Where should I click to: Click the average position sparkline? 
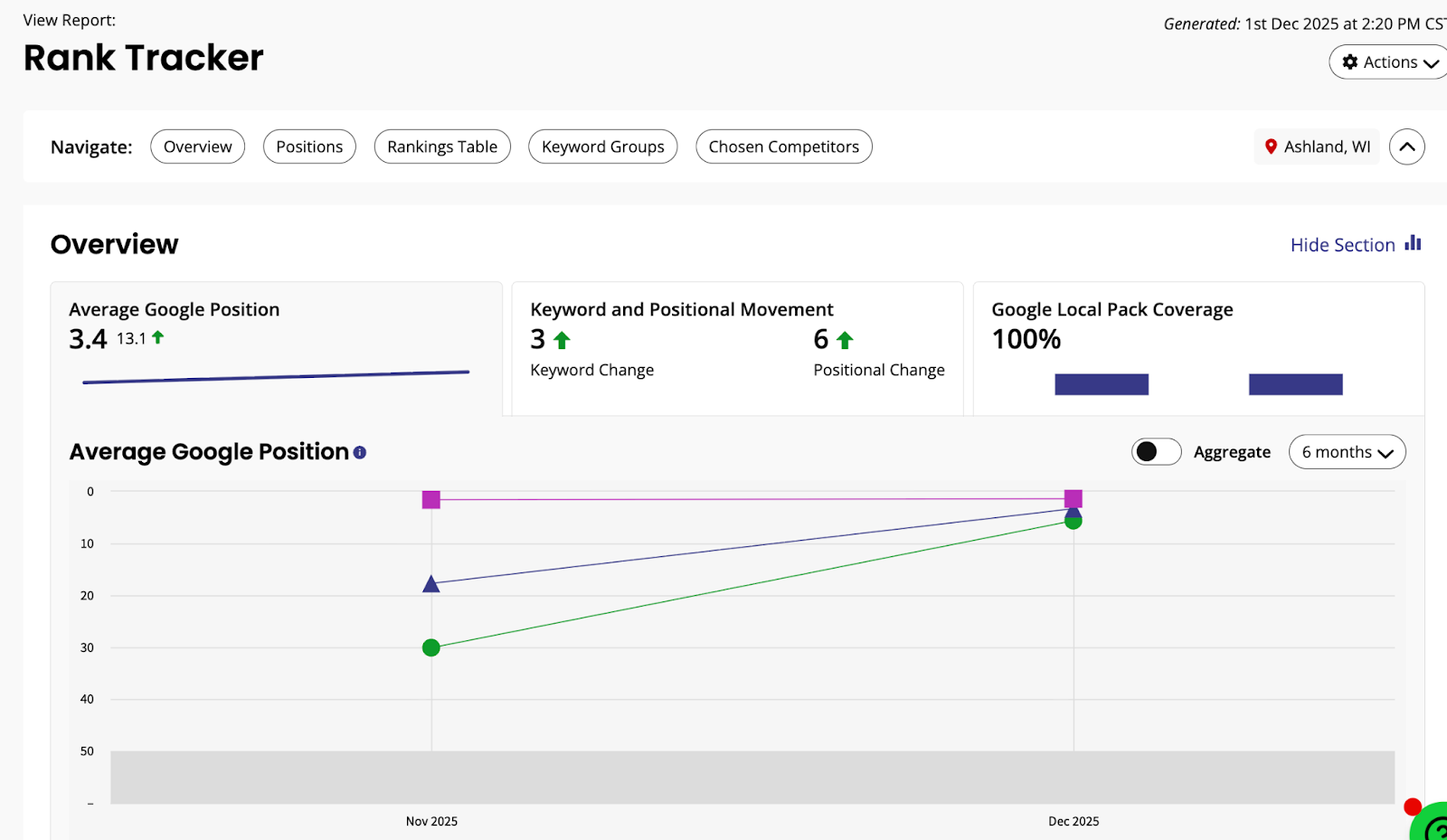pos(276,377)
